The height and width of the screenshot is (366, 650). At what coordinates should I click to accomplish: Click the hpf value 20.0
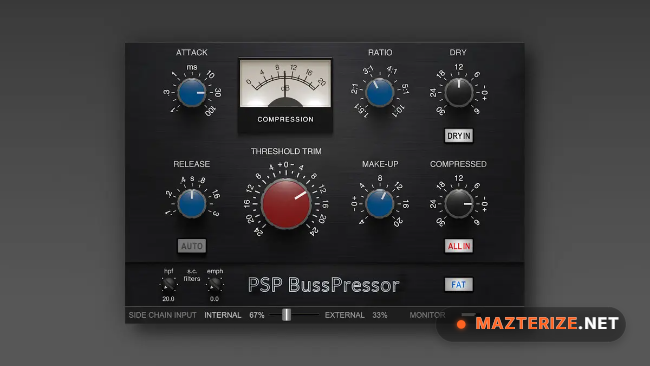[168, 298]
